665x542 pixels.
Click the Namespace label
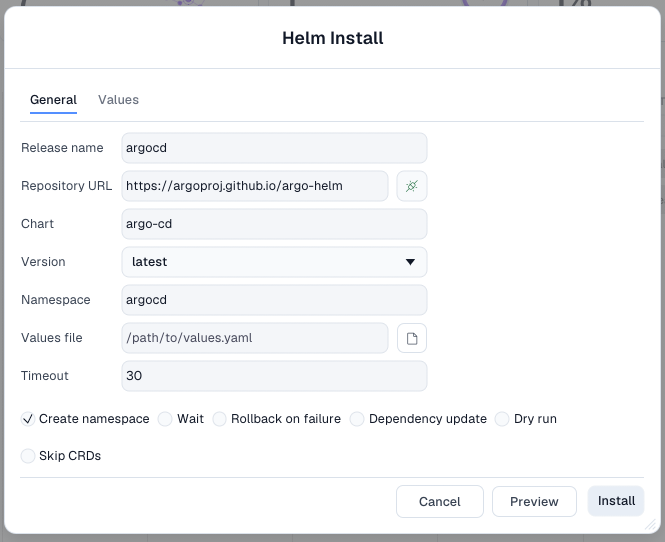tap(56, 300)
